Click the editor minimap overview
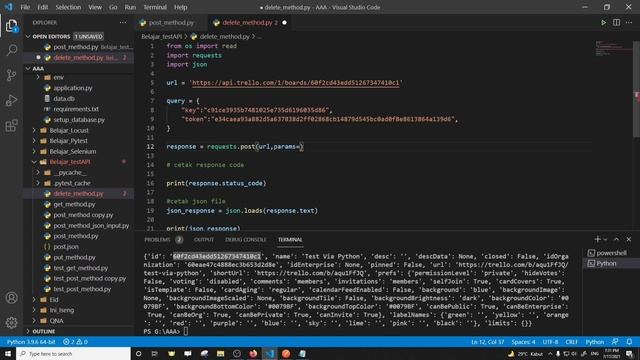The image size is (640, 360). (x=613, y=48)
